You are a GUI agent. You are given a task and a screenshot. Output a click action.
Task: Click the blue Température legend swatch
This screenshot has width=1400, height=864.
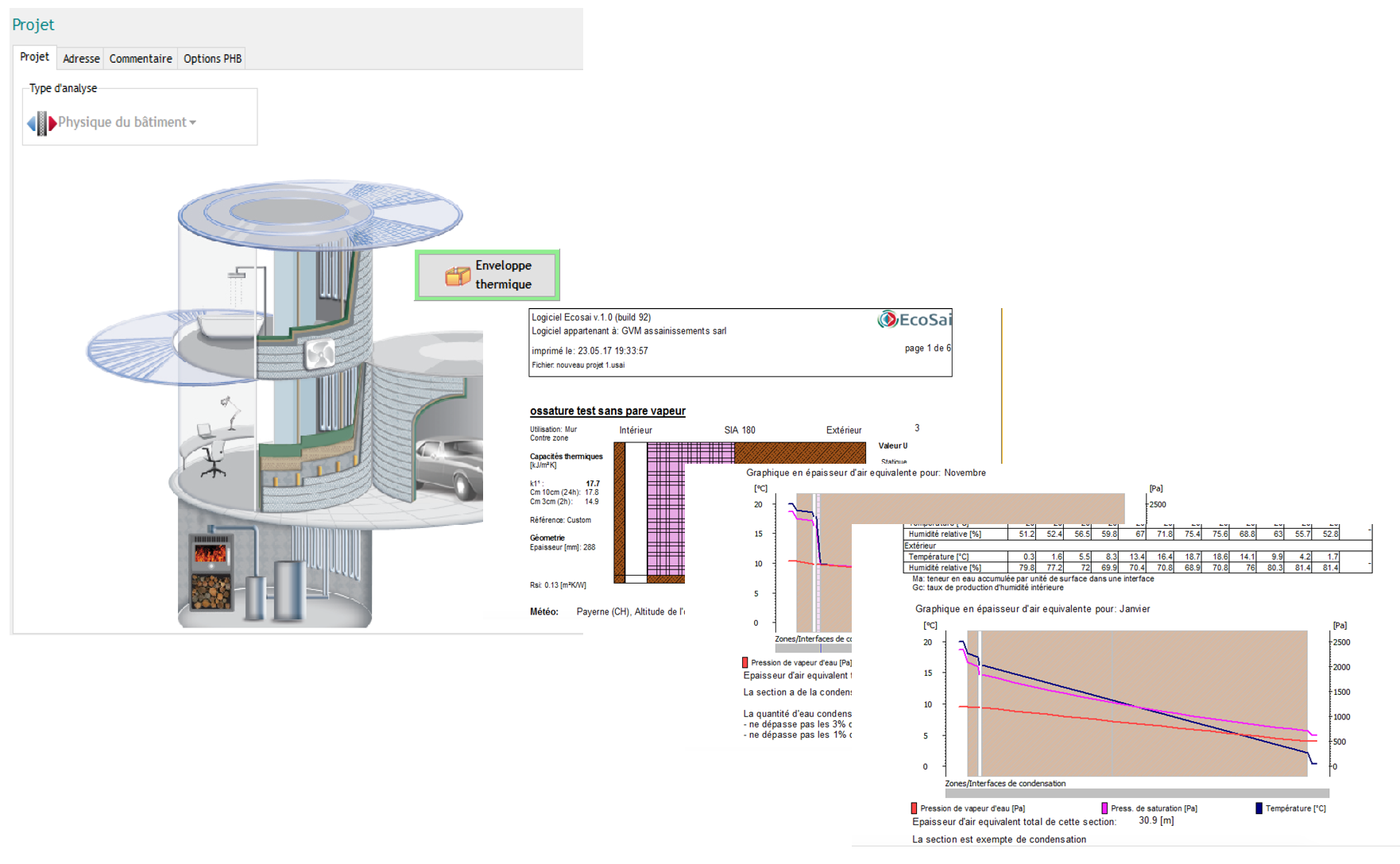pos(1259,808)
